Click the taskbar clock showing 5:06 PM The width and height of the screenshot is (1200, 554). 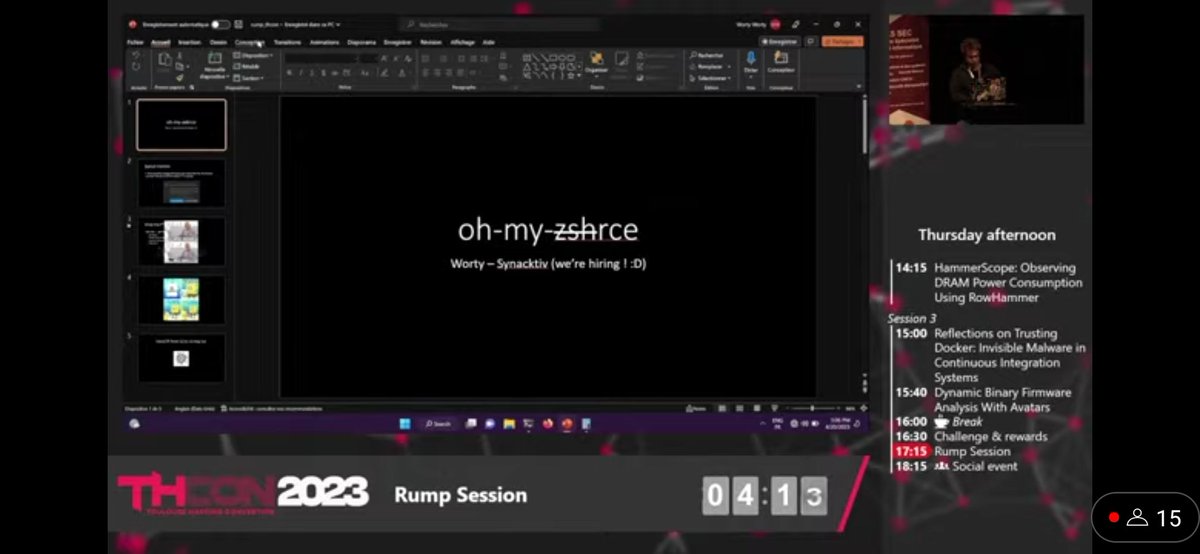pyautogui.click(x=839, y=423)
